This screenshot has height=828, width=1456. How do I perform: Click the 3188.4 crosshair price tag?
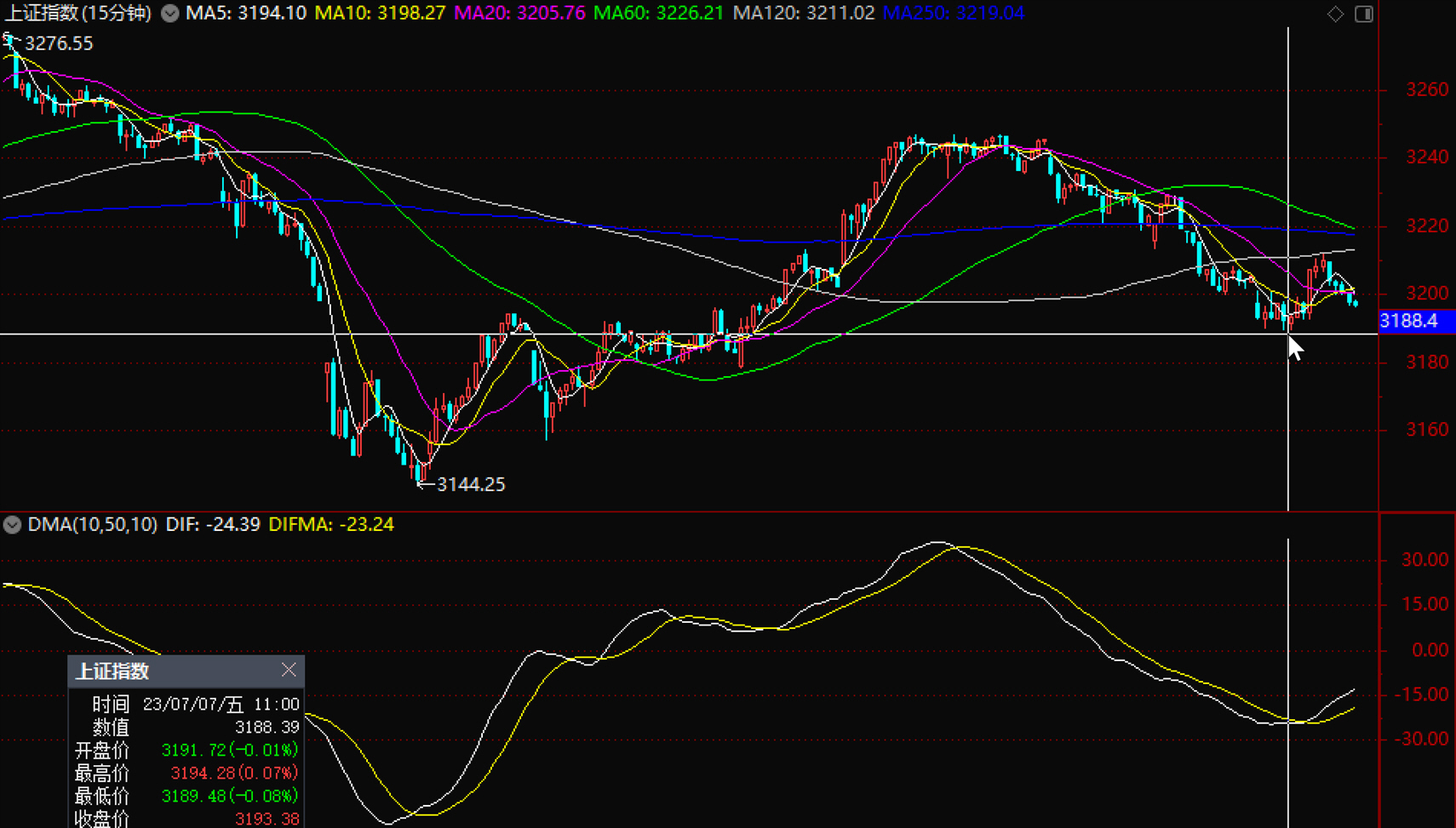click(x=1409, y=321)
